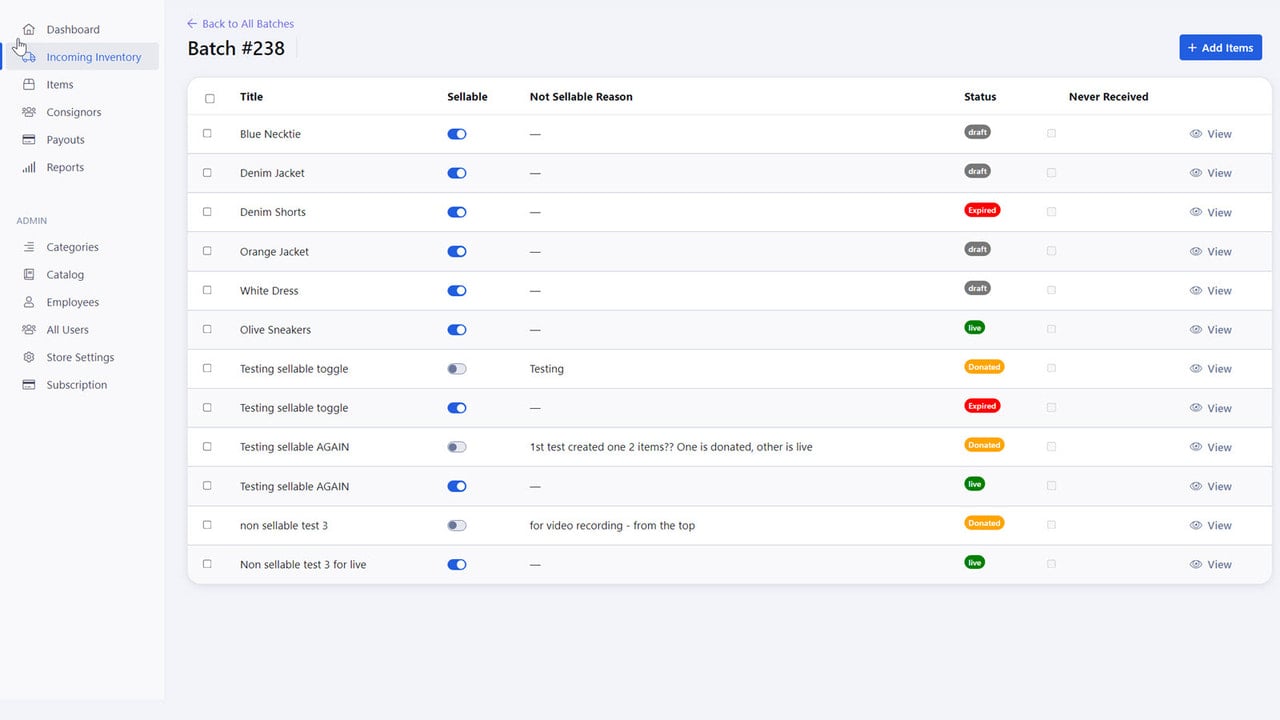Image resolution: width=1280 pixels, height=720 pixels.
Task: Open Reports bar chart icon
Action: pos(29,167)
